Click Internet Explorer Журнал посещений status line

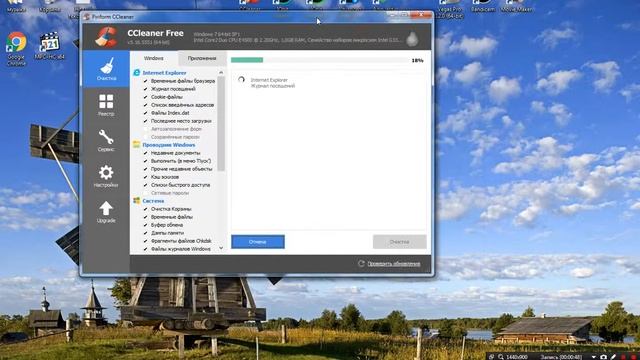(x=273, y=83)
